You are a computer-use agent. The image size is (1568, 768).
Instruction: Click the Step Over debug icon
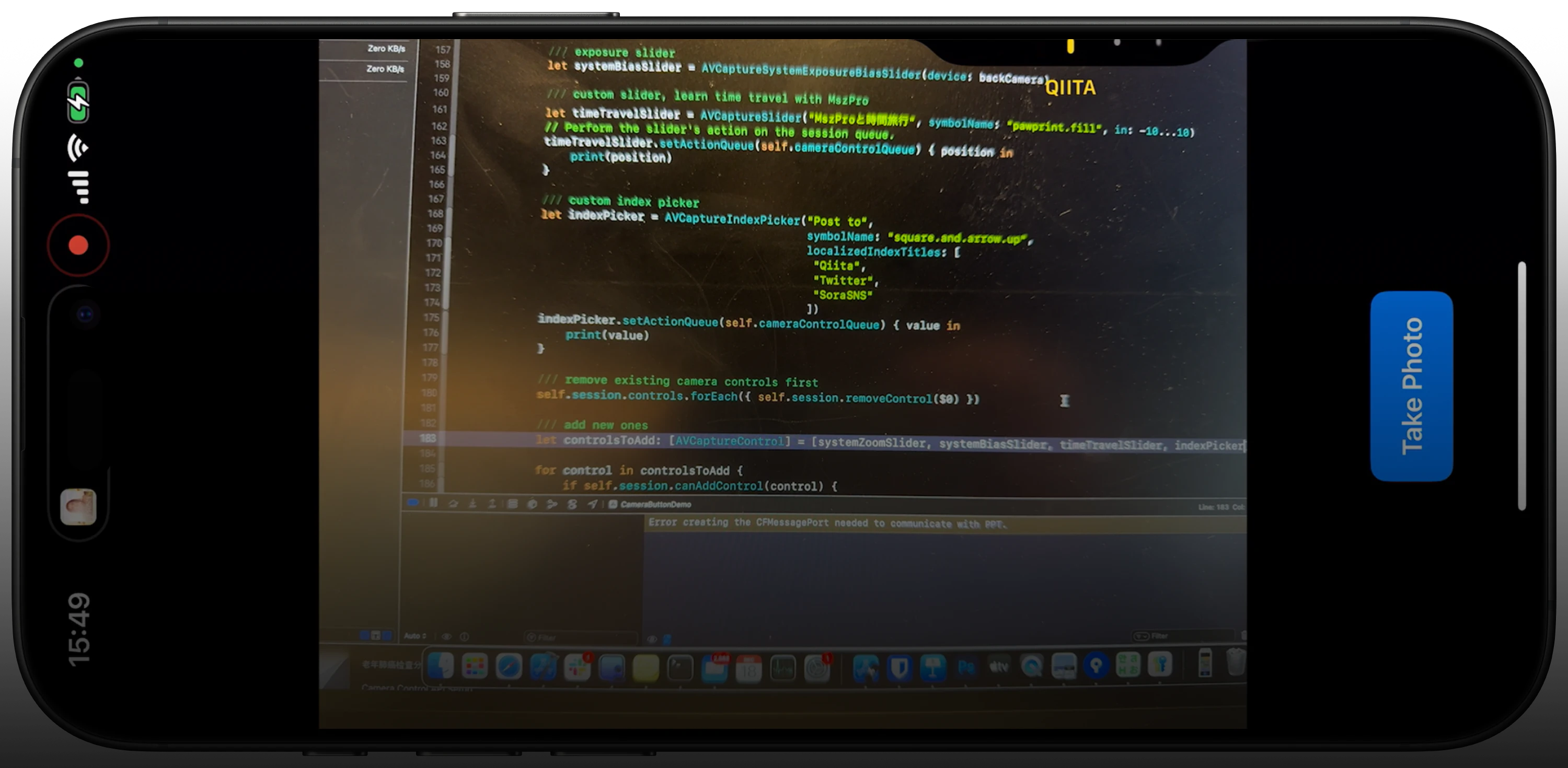pyautogui.click(x=453, y=503)
